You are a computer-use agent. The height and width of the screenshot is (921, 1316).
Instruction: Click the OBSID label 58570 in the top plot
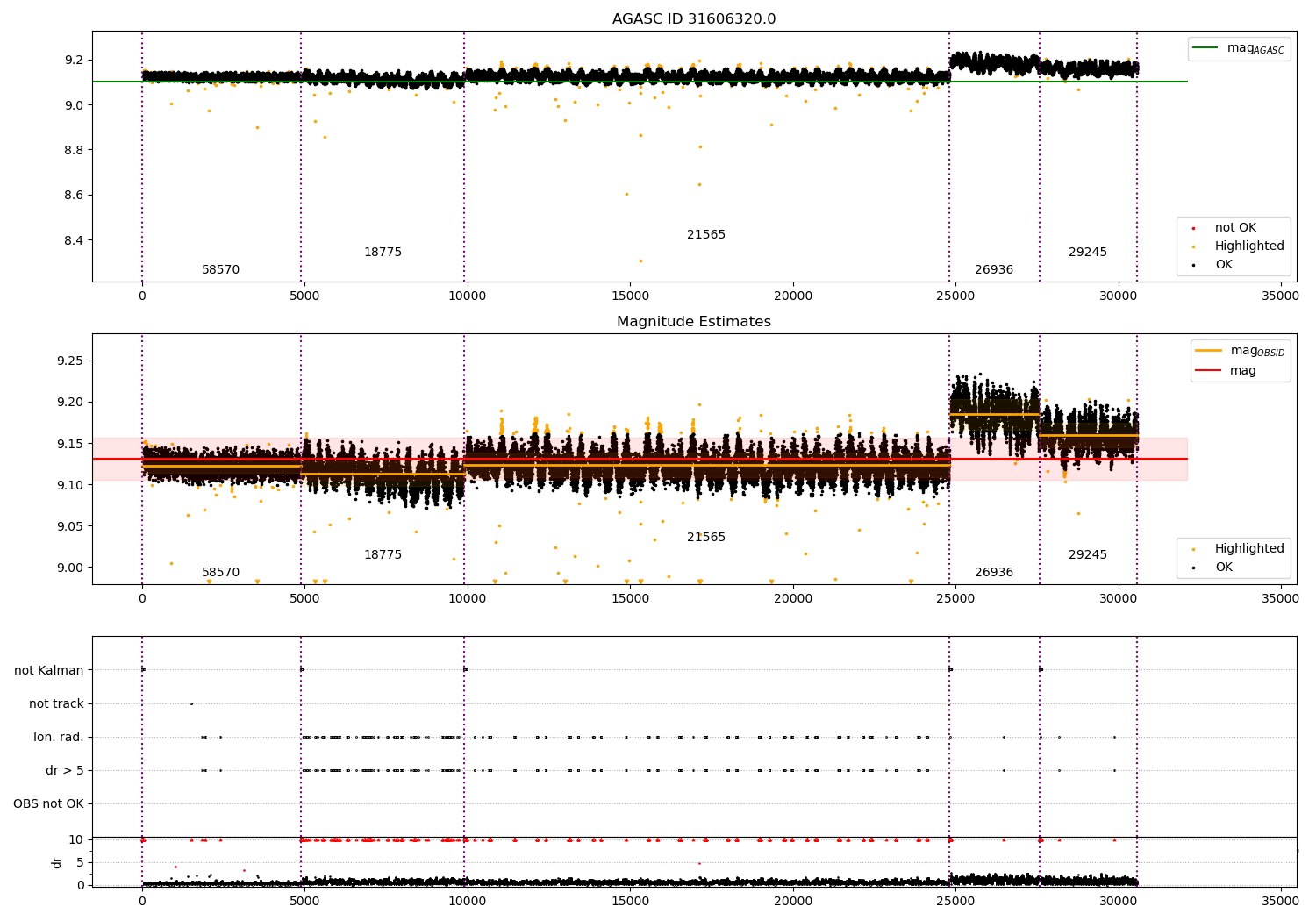click(221, 270)
